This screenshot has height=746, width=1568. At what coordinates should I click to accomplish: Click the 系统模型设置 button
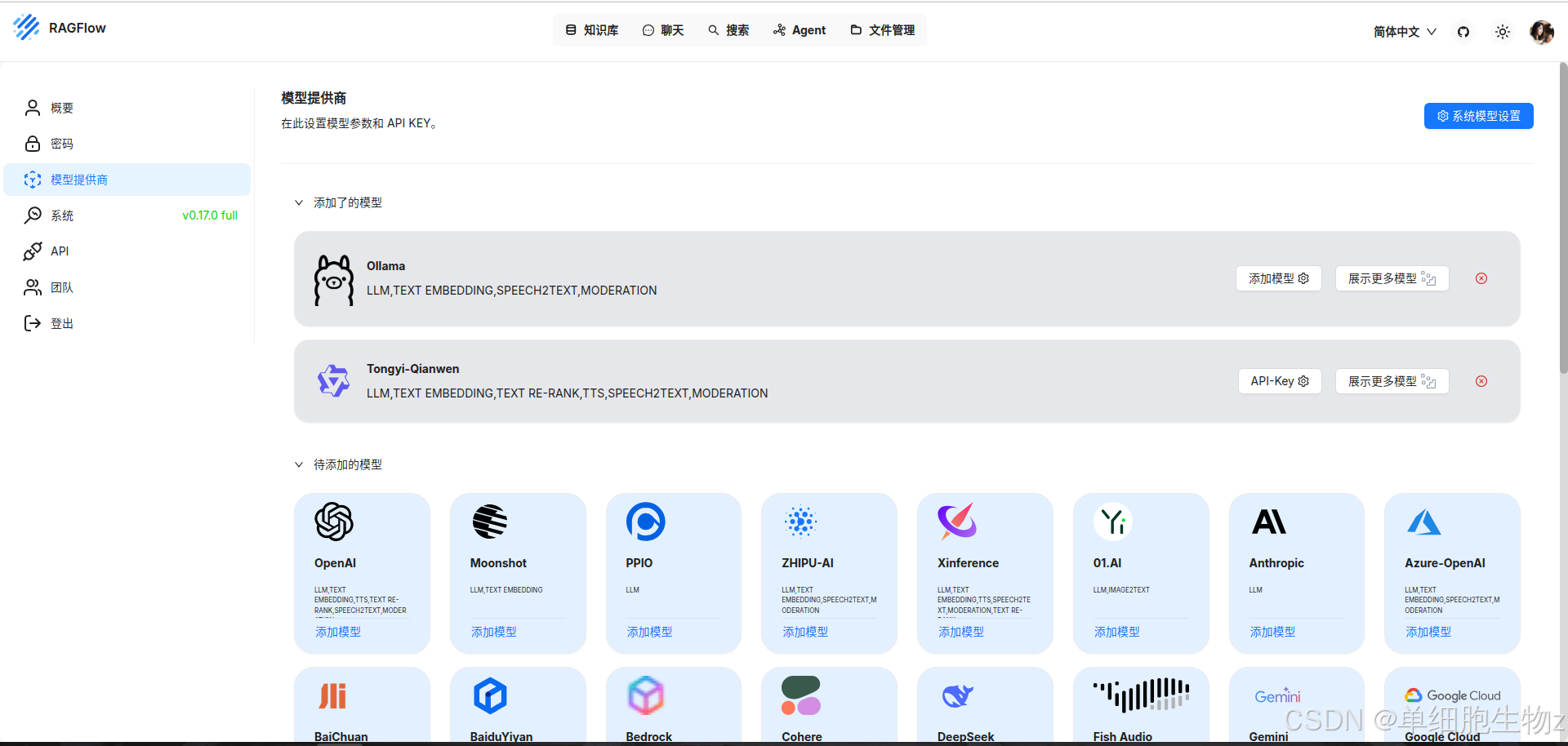1478,116
